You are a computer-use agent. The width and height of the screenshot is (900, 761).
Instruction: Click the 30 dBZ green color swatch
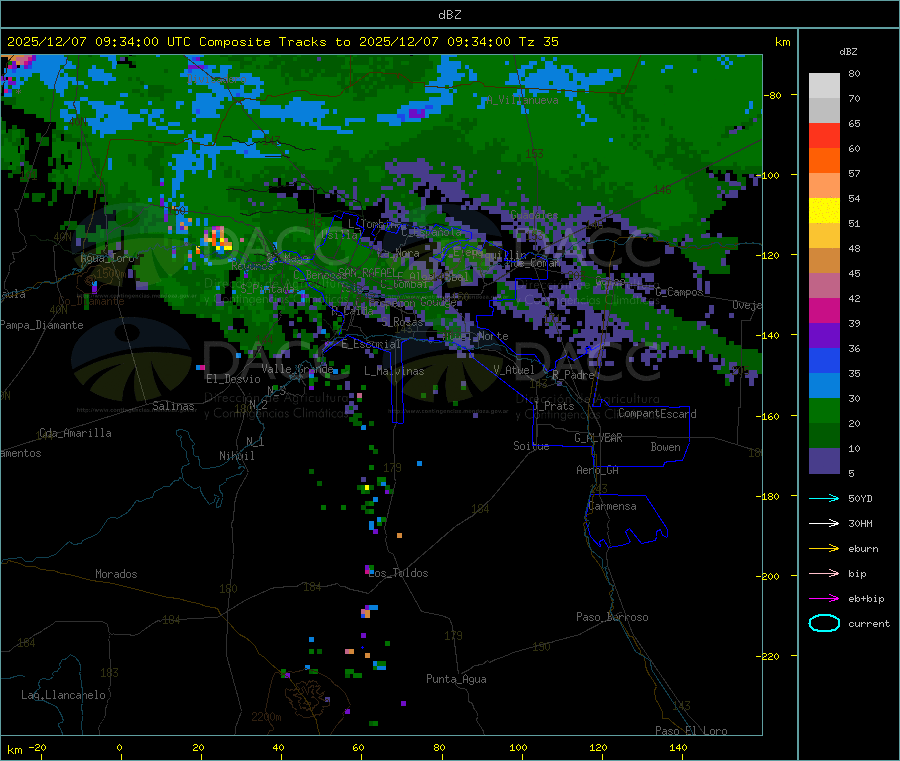[x=824, y=410]
